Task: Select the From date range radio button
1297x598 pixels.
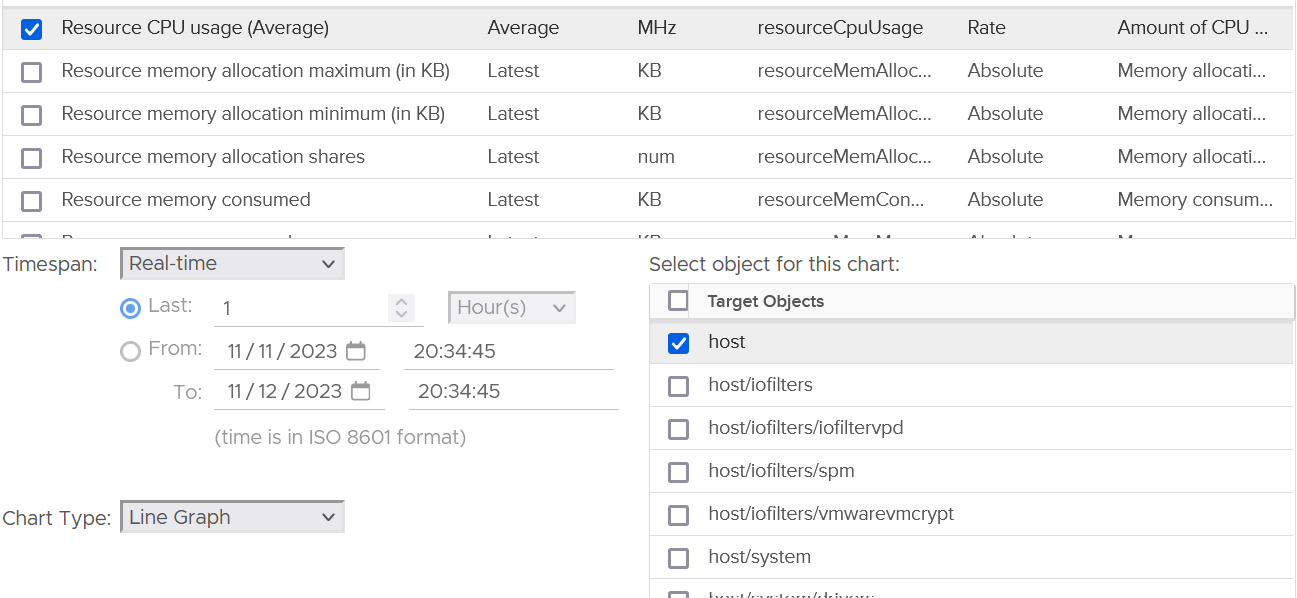Action: tap(130, 351)
